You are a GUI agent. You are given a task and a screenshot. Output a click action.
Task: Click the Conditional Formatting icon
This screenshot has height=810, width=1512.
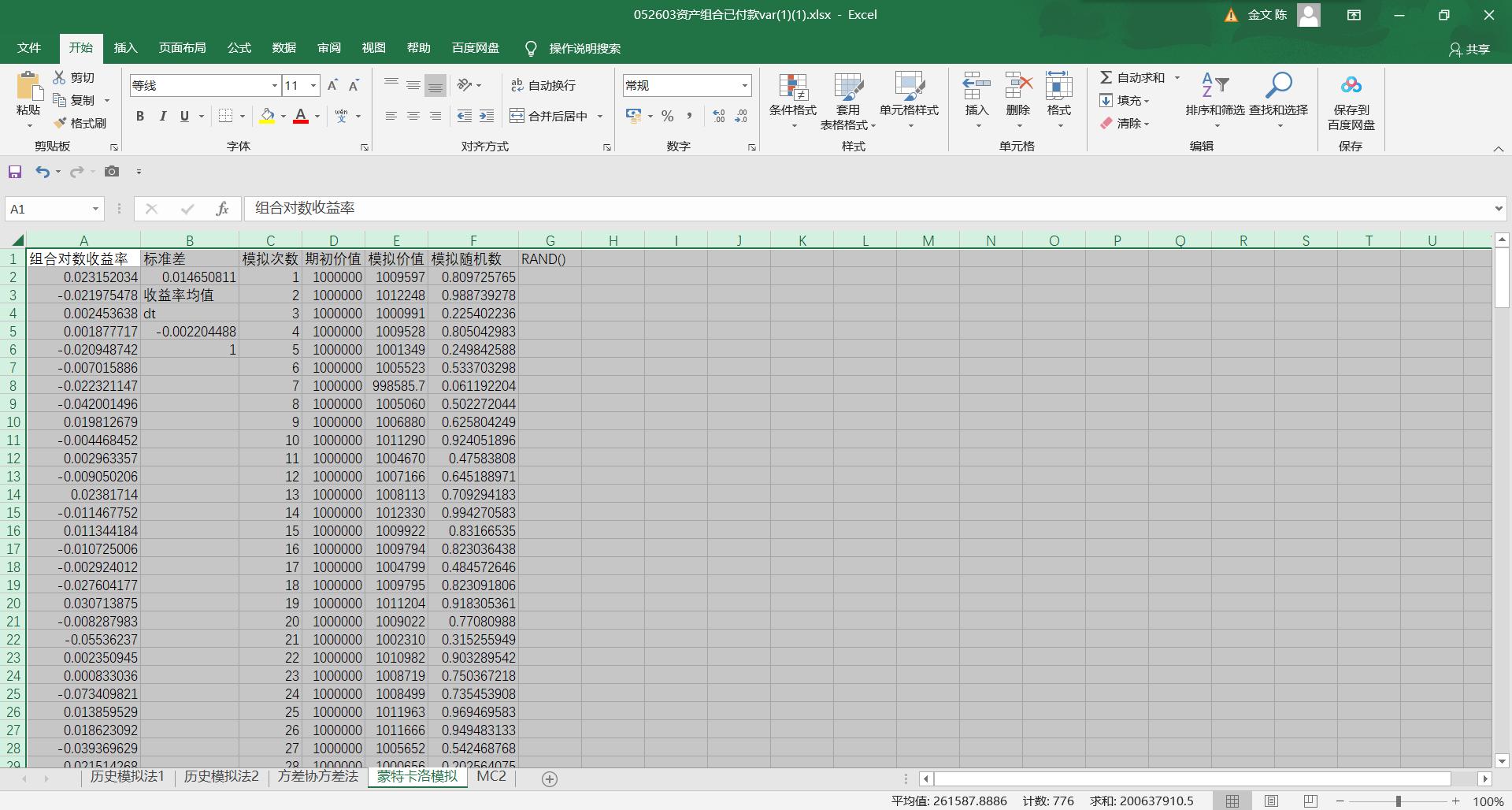(792, 88)
